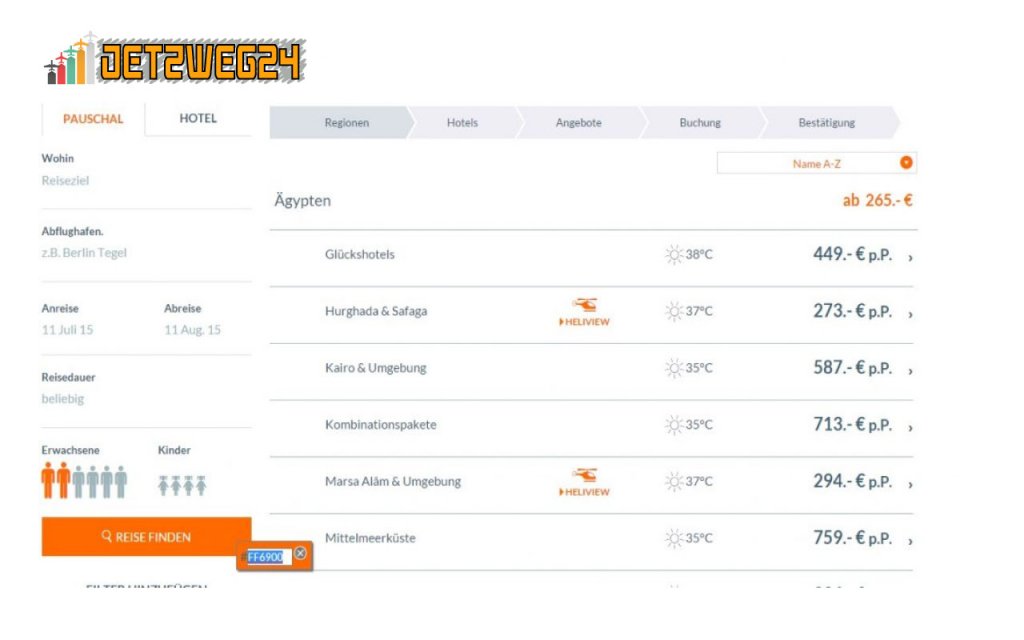Open the Name A-Z sort dropdown
Viewport: 1024px width, 640px height.
[906, 163]
